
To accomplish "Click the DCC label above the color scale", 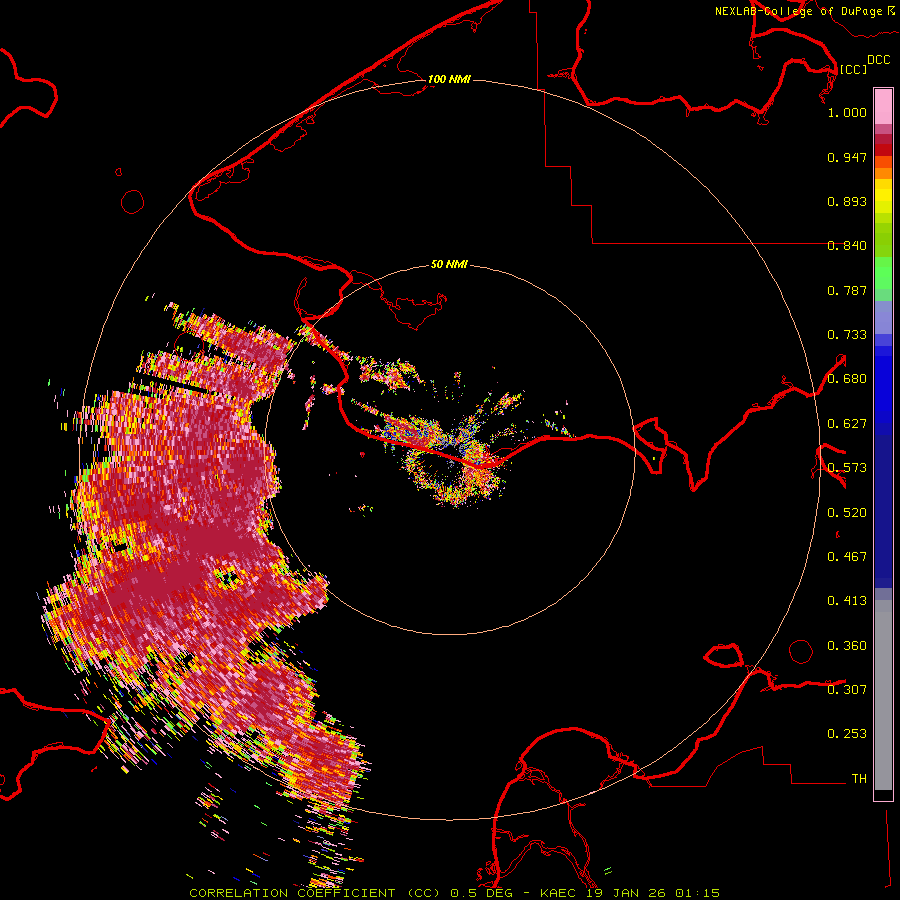I will click(x=878, y=60).
